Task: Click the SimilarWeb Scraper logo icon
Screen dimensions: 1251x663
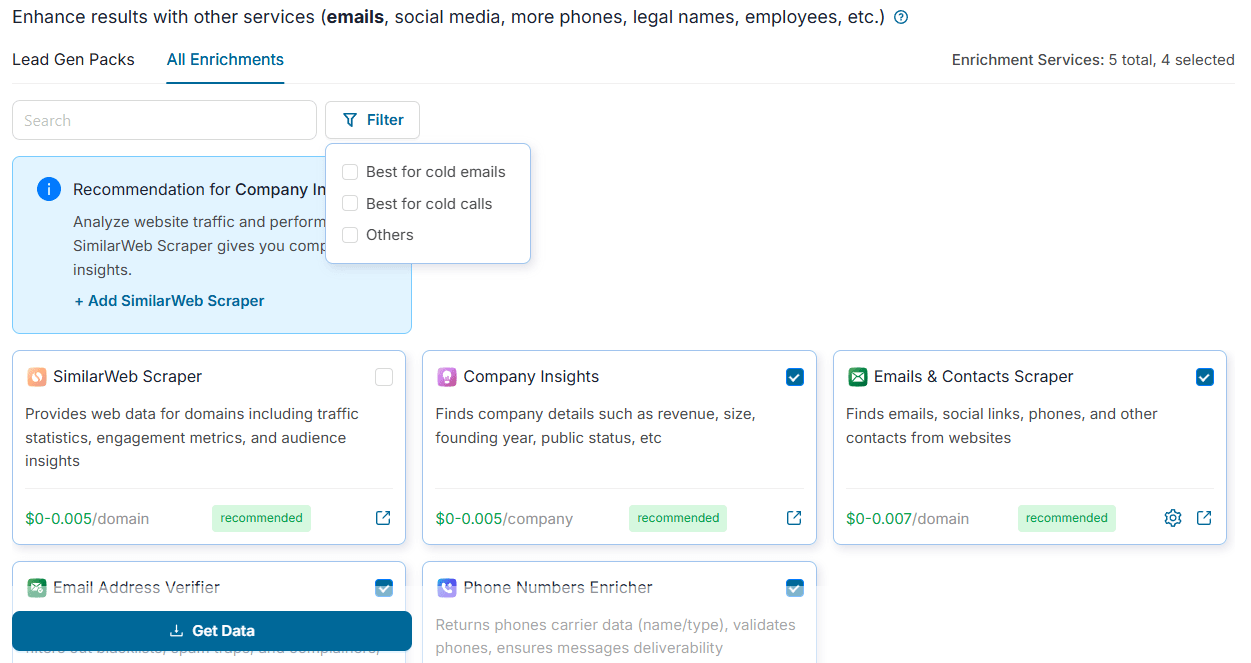Action: coord(37,377)
